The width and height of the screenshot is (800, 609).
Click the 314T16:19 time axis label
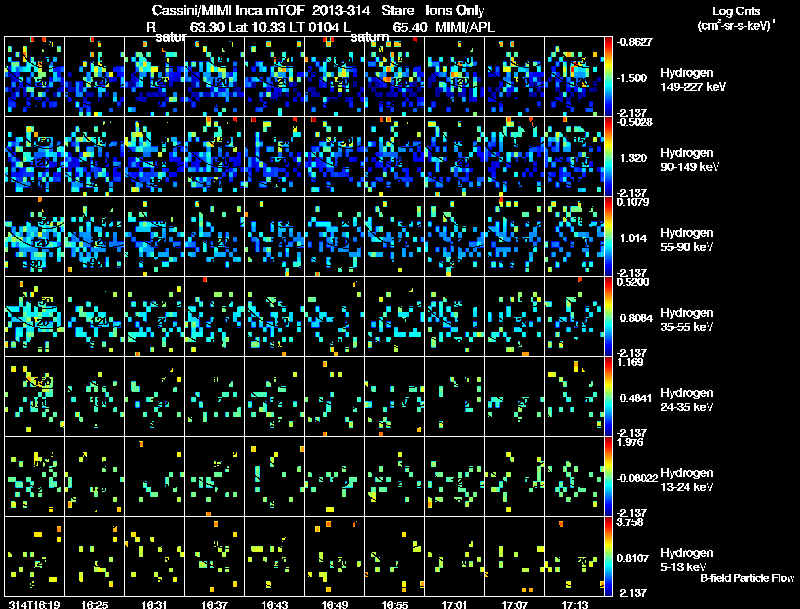pos(34,604)
